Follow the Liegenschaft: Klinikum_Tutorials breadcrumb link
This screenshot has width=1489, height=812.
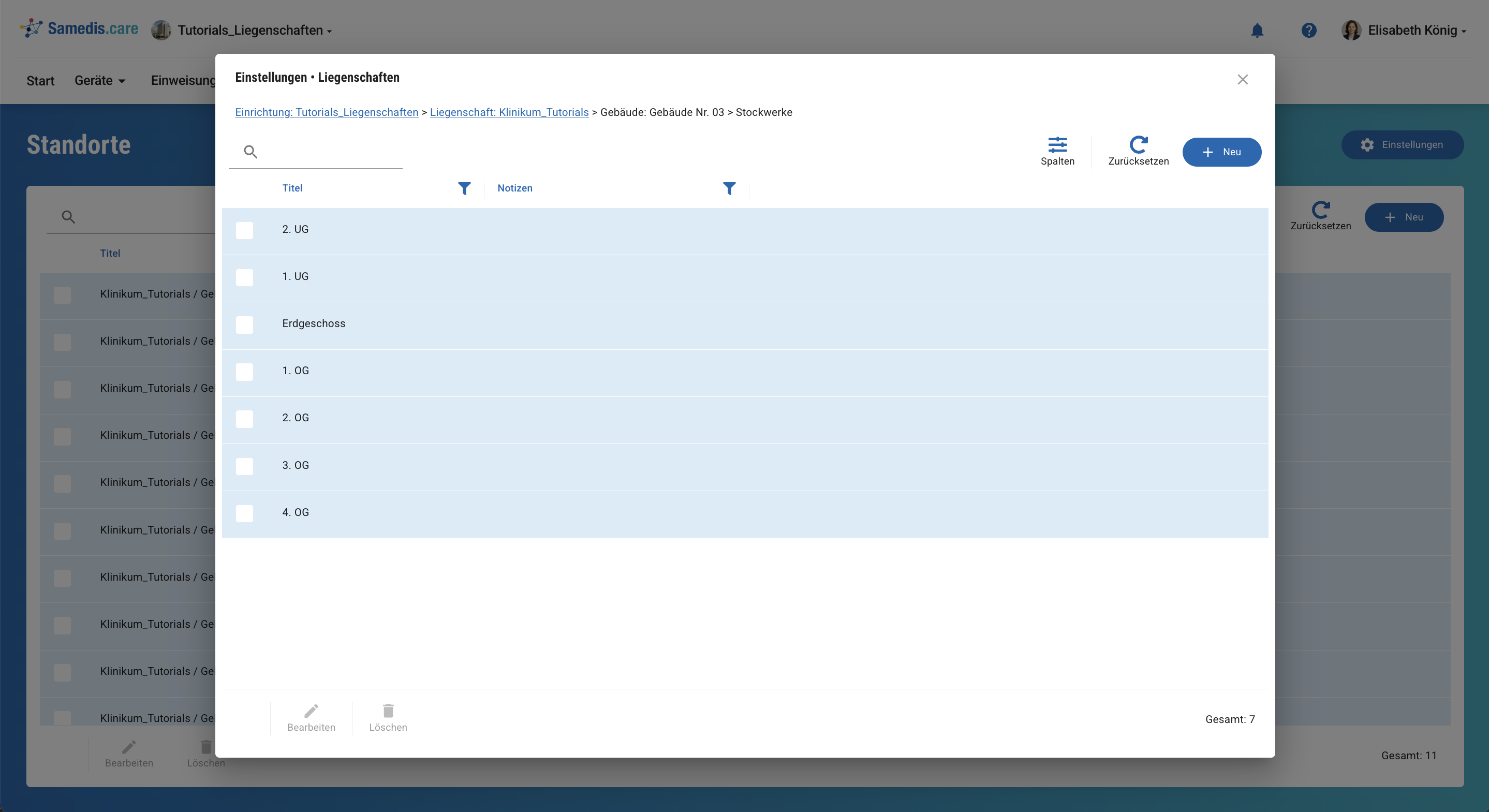509,112
